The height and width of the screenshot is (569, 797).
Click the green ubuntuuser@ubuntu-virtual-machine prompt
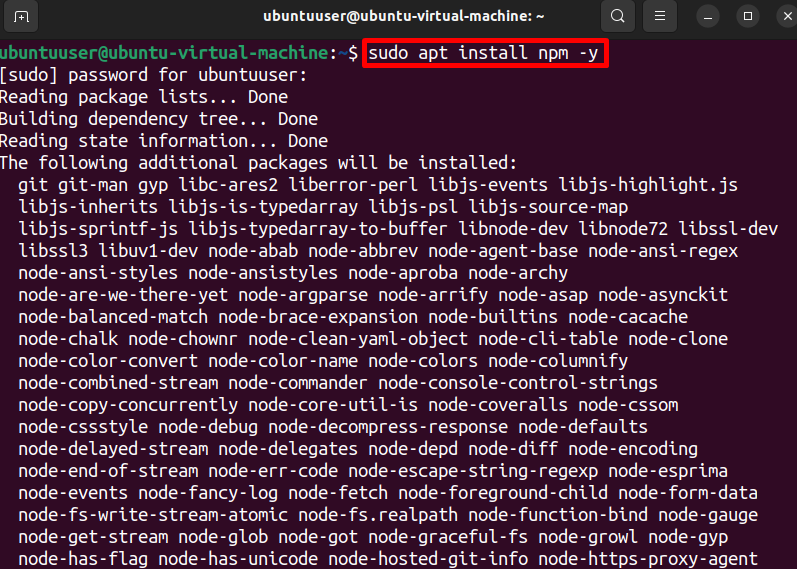(x=165, y=53)
